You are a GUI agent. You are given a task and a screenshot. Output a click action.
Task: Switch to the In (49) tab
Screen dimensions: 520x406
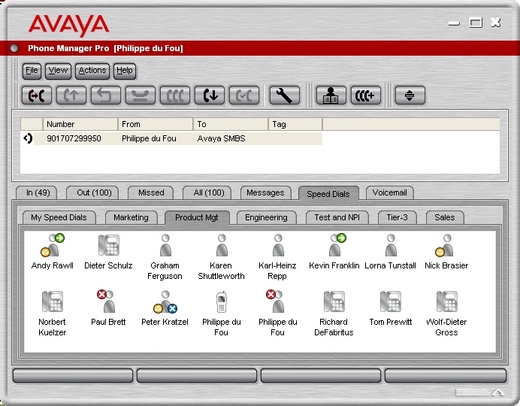[x=38, y=193]
